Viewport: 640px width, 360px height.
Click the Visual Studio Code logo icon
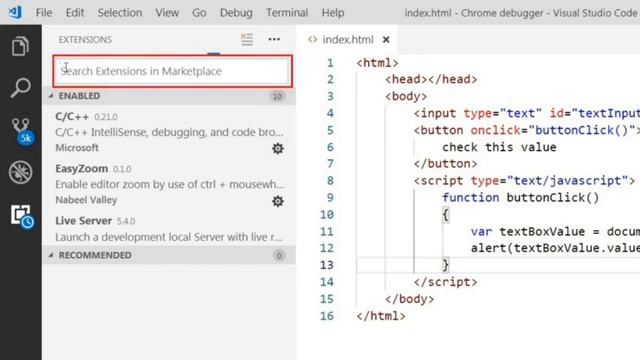click(x=15, y=12)
